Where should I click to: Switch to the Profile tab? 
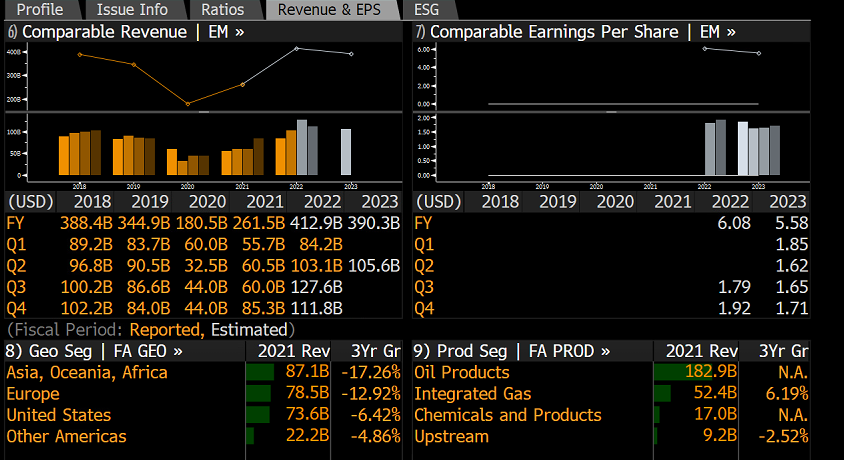tap(40, 10)
